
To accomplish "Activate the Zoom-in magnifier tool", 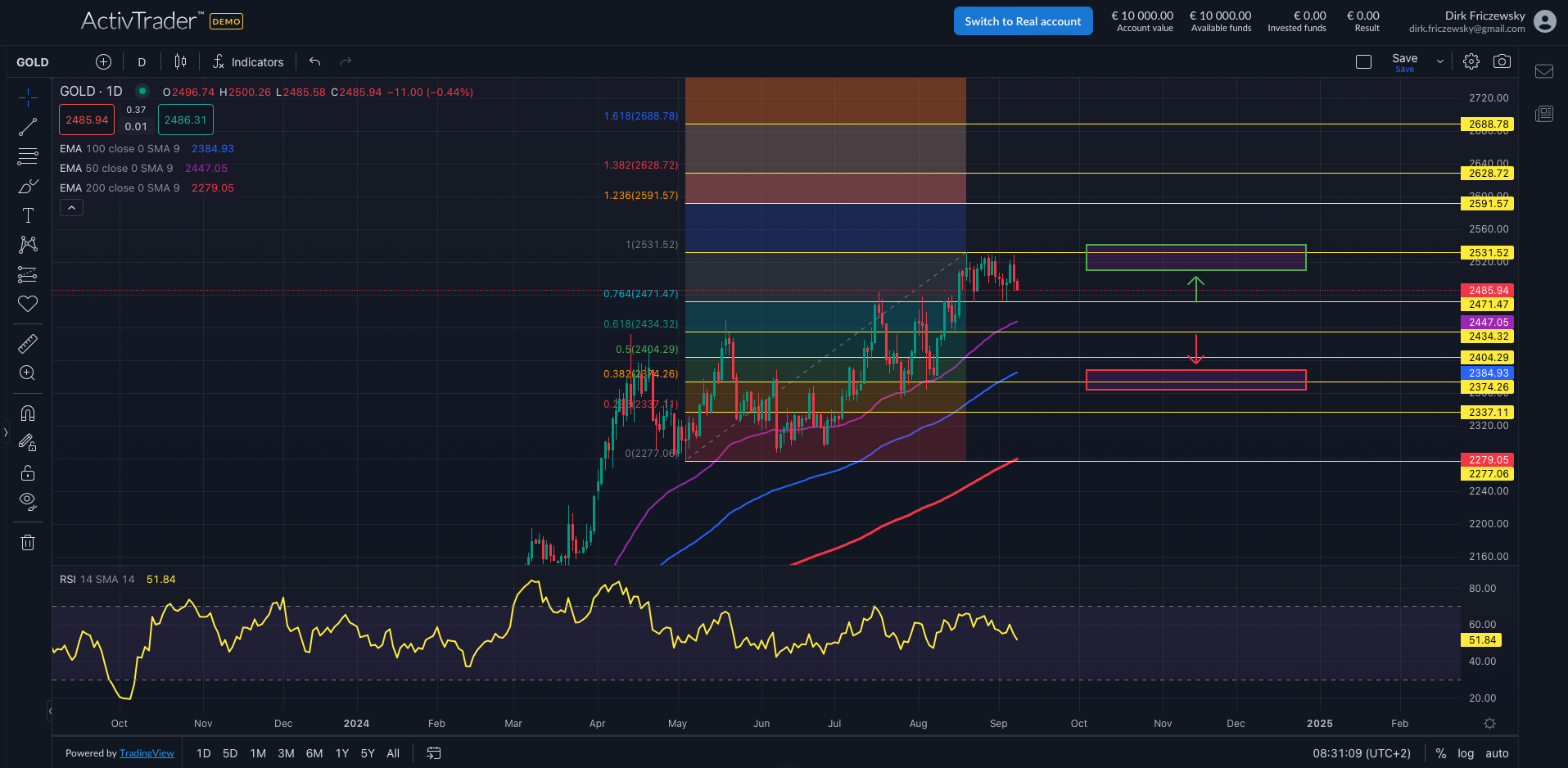I will point(28,373).
